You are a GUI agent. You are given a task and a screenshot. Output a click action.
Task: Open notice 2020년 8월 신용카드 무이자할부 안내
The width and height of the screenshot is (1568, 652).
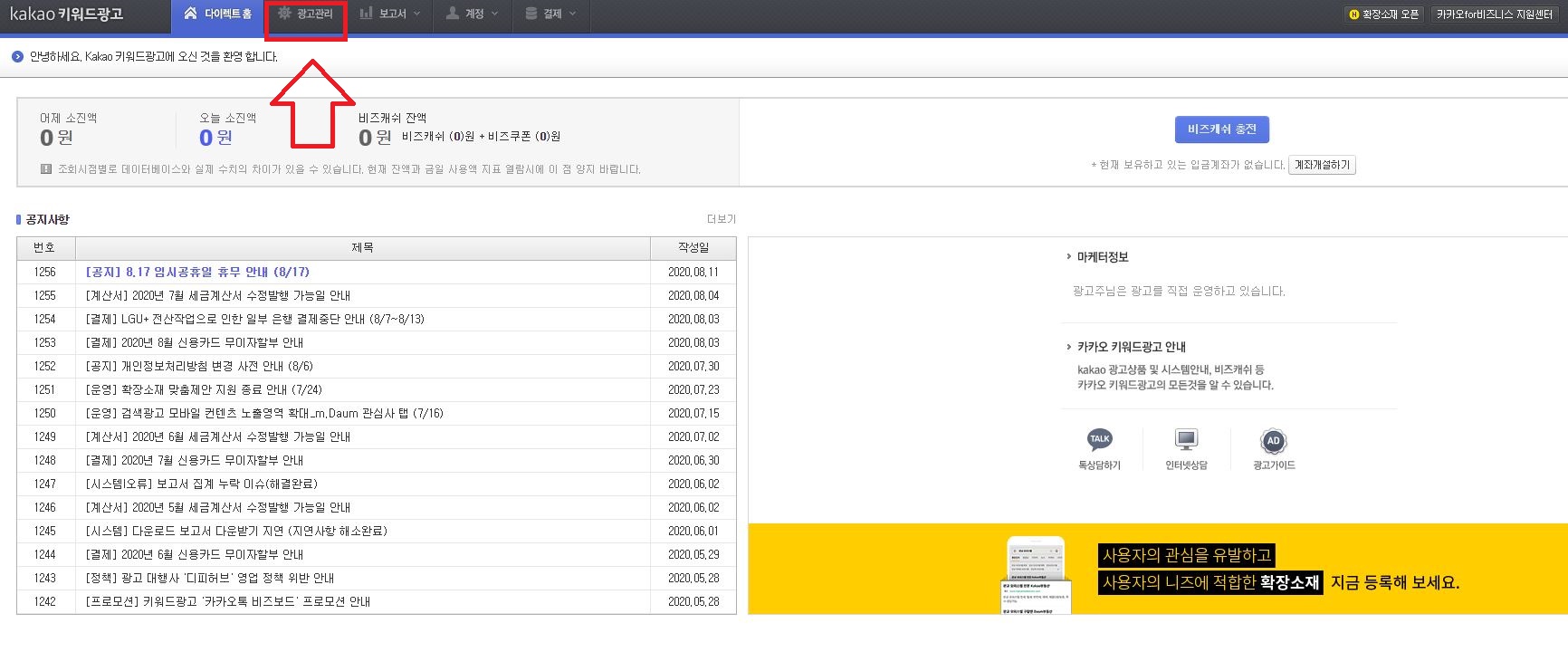(x=195, y=342)
